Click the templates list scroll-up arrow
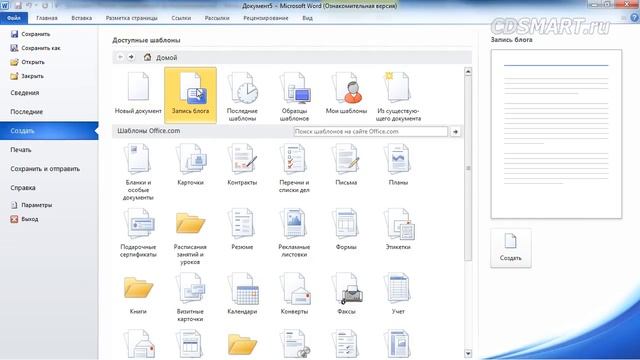The image size is (640, 360). 468,72
